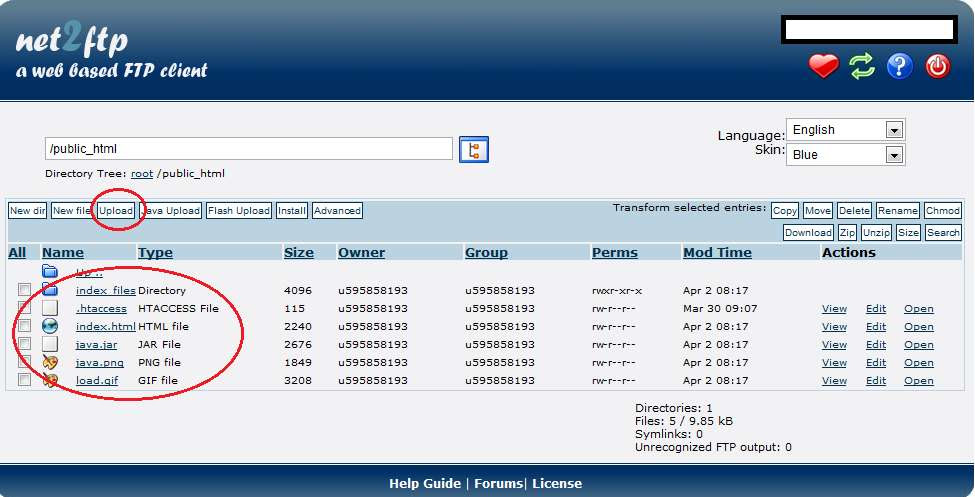Tick the checkbox for java.jar
Screen dimensions: 975x497
tap(24, 343)
